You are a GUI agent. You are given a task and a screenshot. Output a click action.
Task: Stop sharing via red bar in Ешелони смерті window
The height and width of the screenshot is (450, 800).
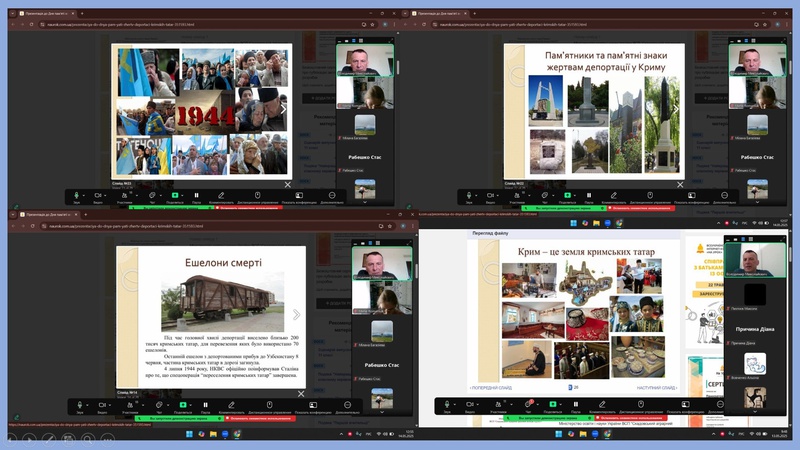(261, 418)
